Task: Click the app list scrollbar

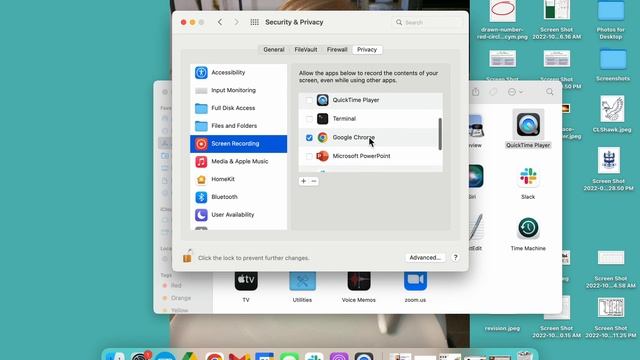Action: tap(440, 134)
